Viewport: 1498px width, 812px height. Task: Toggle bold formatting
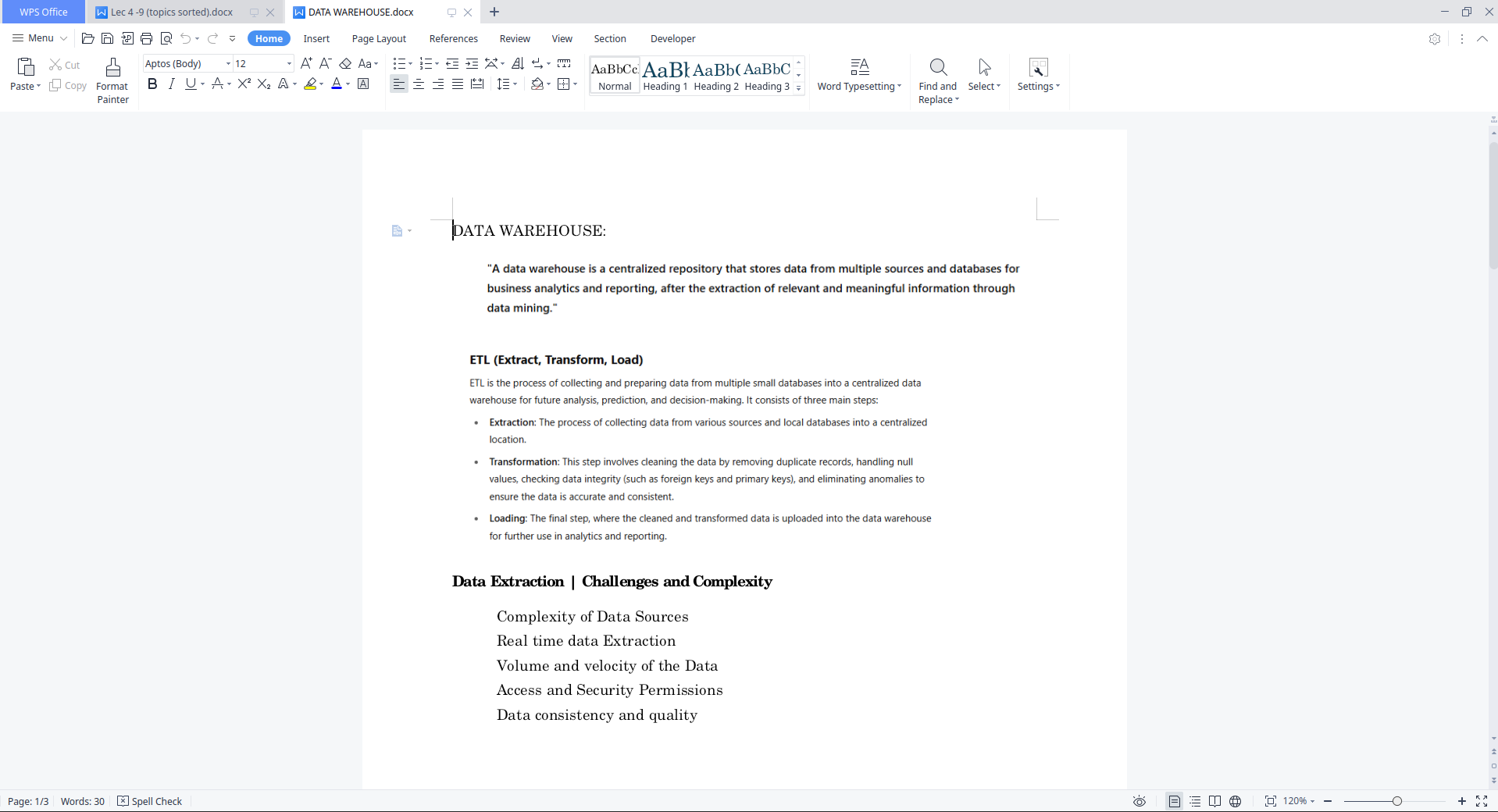(152, 84)
